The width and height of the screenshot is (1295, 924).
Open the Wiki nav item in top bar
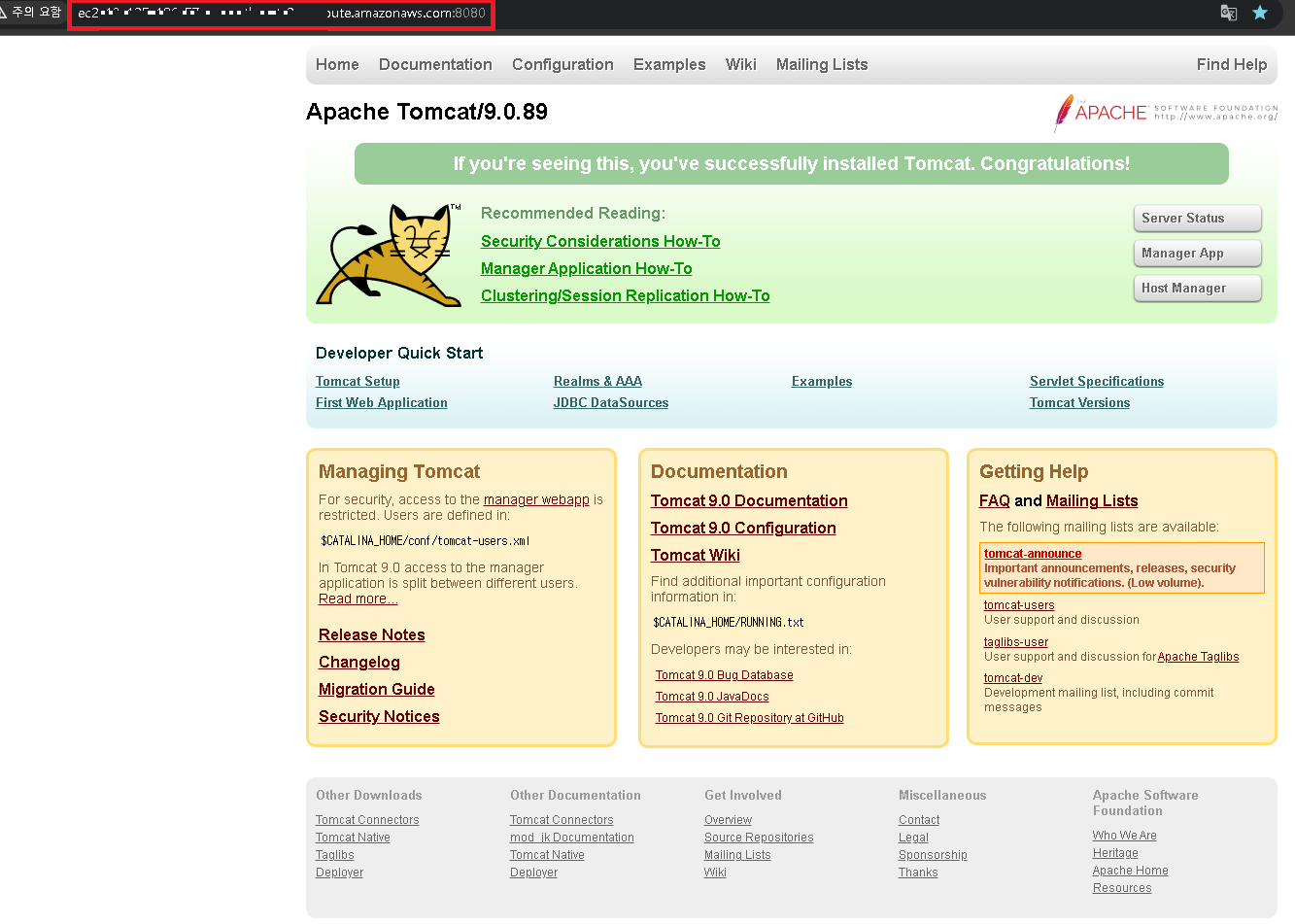tap(740, 64)
